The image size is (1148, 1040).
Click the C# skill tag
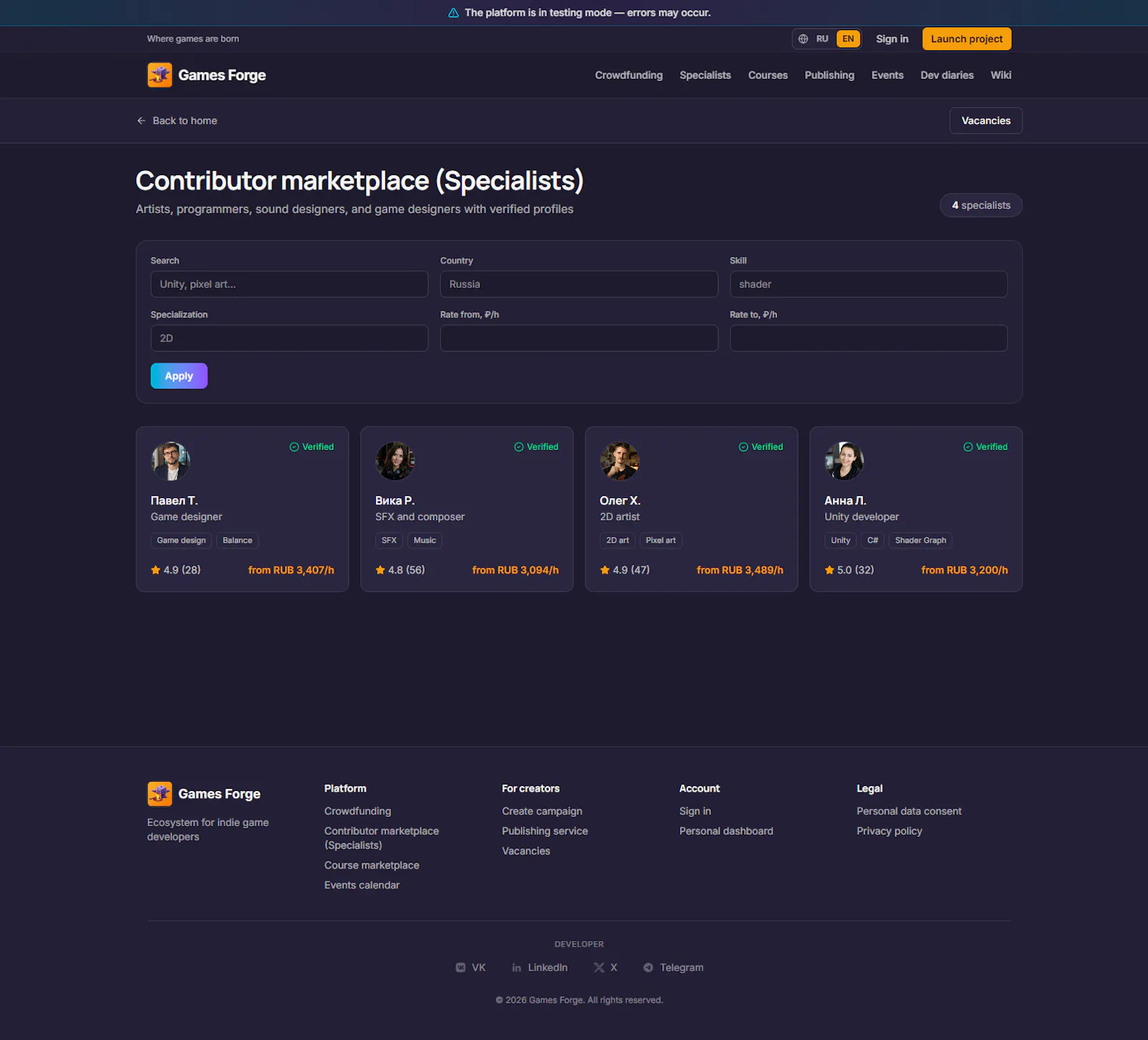coord(872,540)
